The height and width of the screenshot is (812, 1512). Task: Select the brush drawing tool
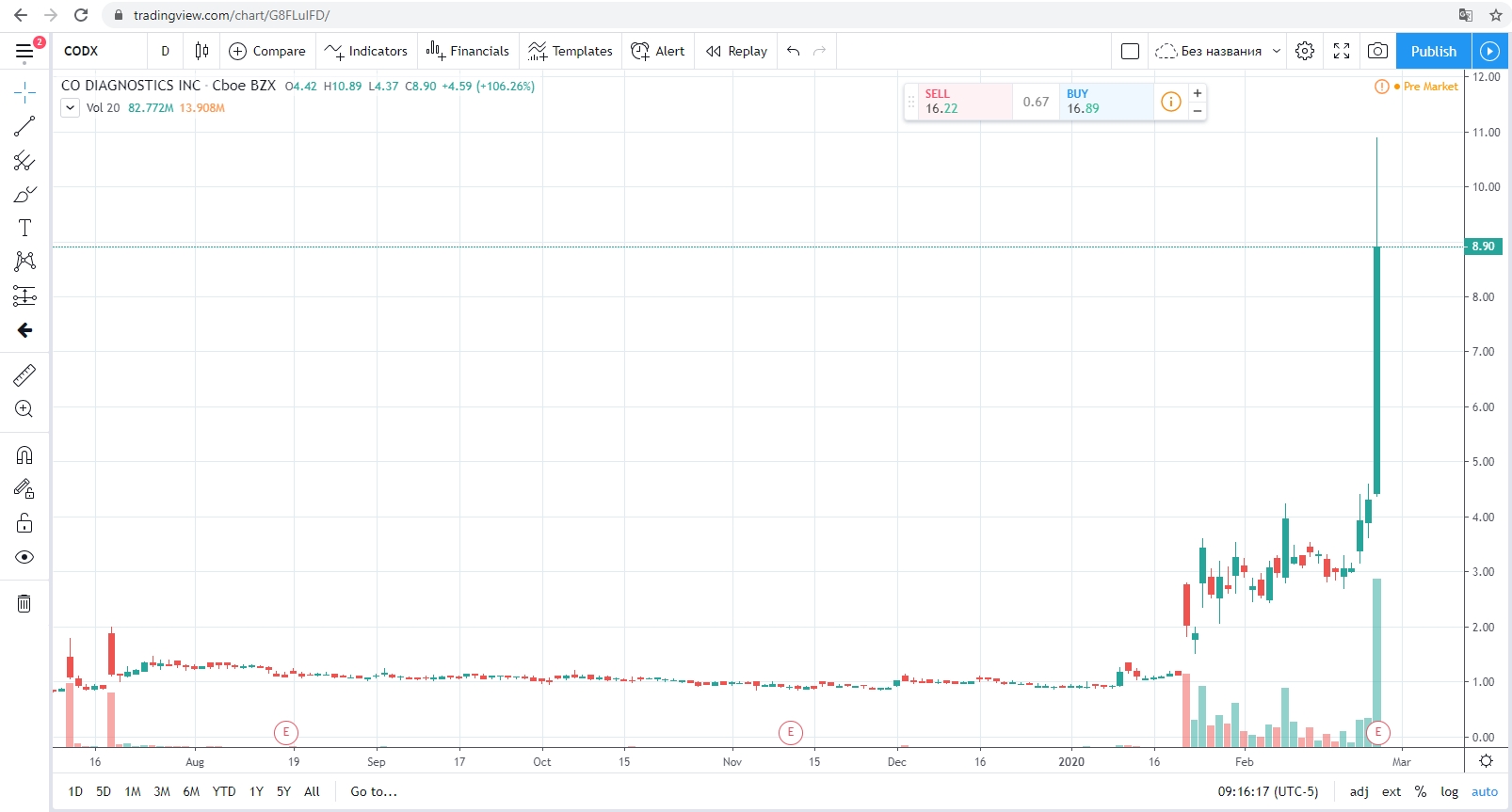coord(24,195)
